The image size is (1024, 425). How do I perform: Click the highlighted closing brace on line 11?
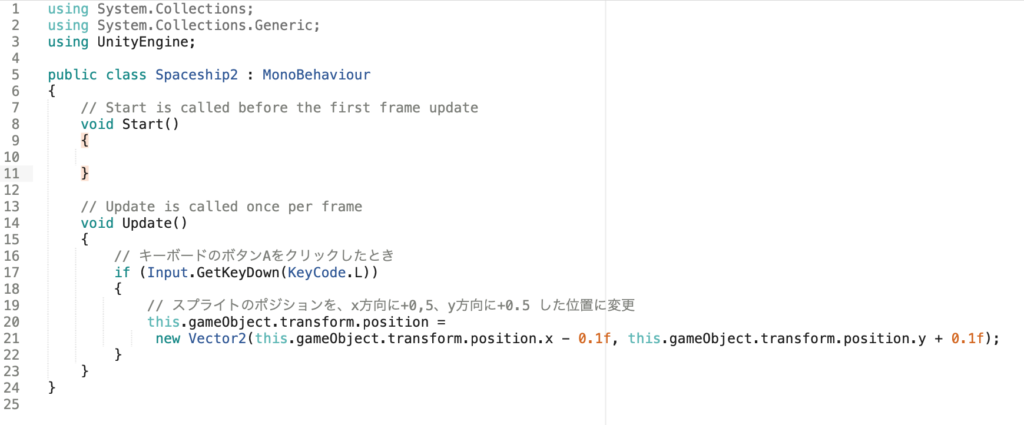(85, 174)
